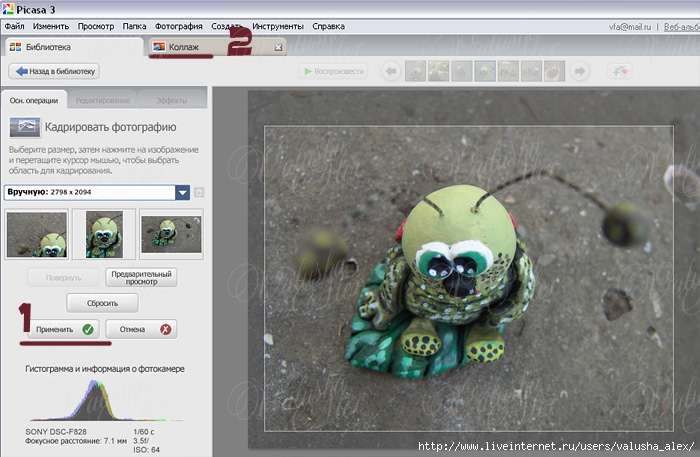
Task: Click the Library tab grid icon
Action: tap(16, 47)
